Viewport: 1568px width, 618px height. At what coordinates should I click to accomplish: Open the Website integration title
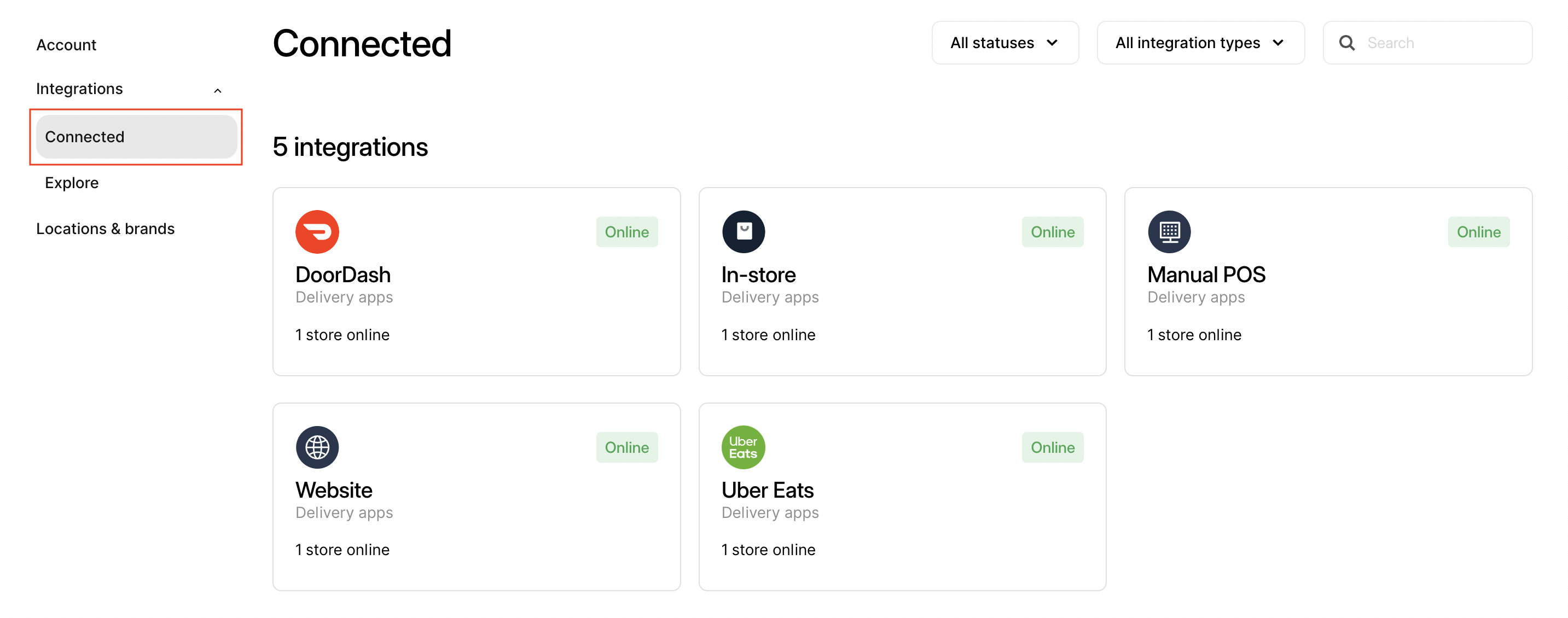click(x=334, y=490)
